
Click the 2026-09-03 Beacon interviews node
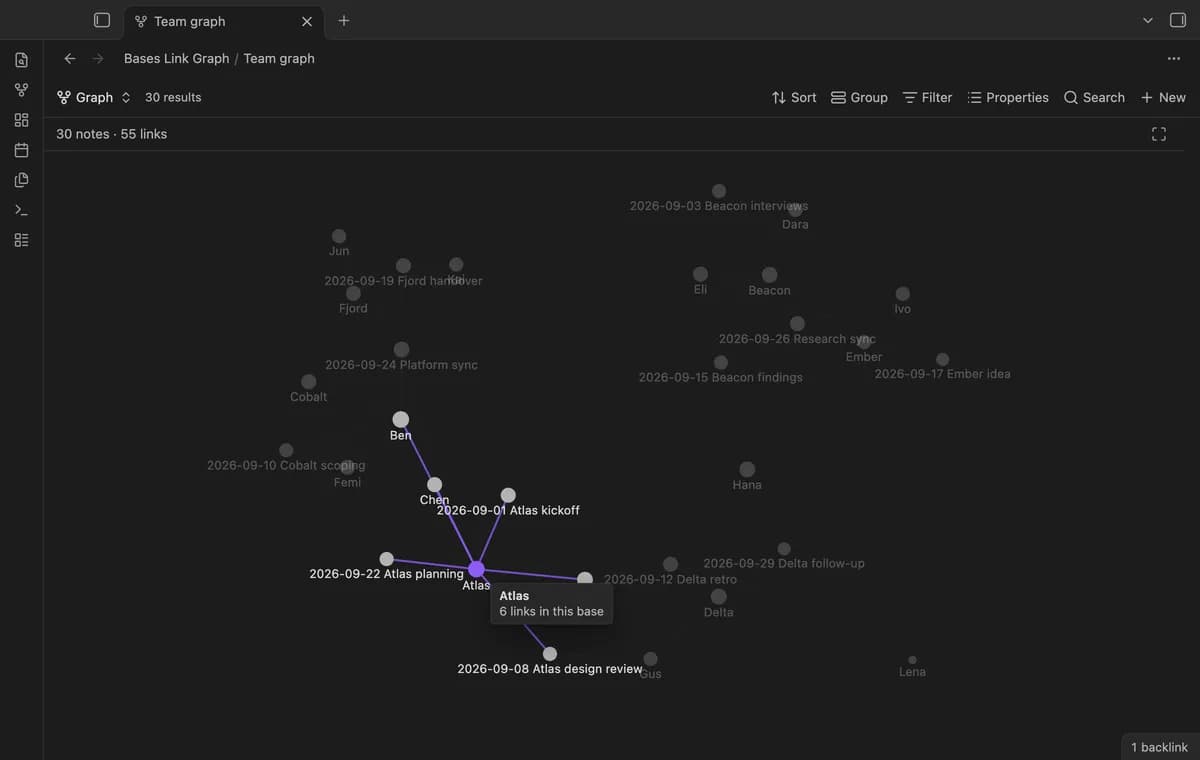tap(718, 191)
